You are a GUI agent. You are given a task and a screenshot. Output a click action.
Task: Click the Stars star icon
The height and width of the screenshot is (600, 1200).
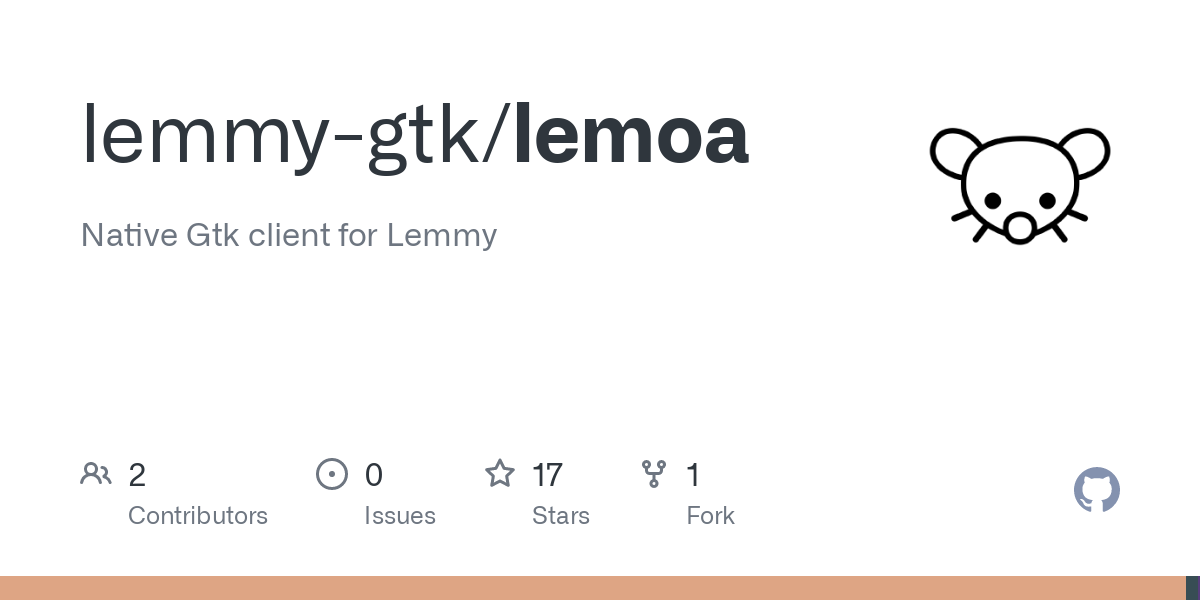pos(500,473)
